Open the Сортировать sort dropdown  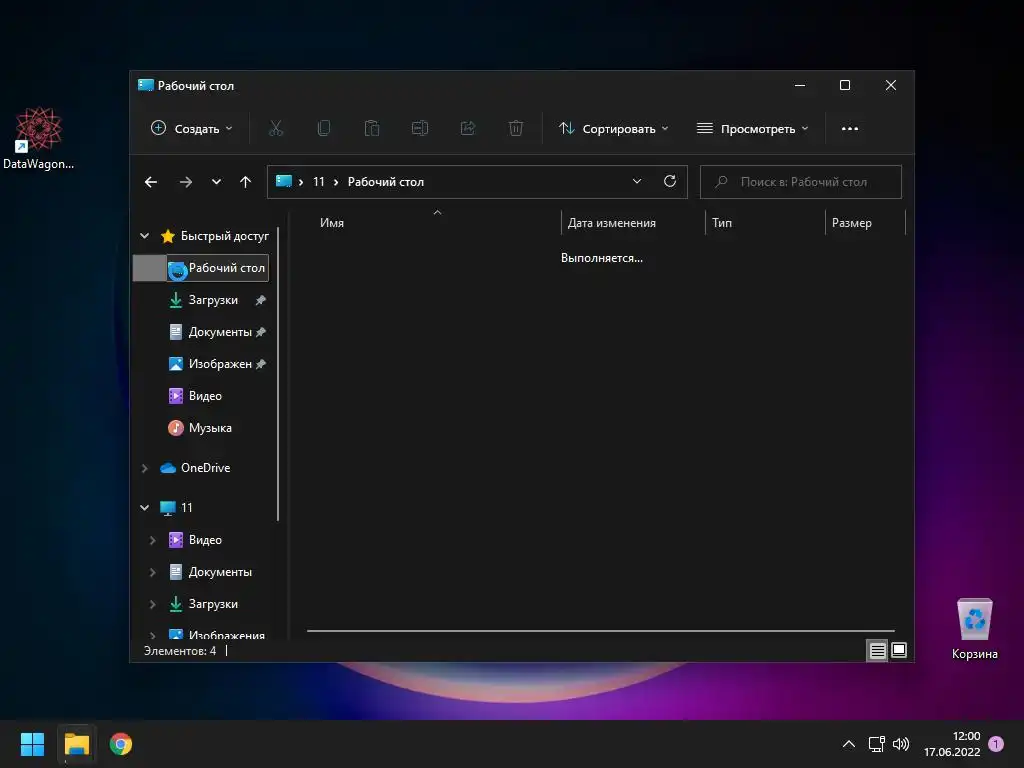(x=614, y=129)
